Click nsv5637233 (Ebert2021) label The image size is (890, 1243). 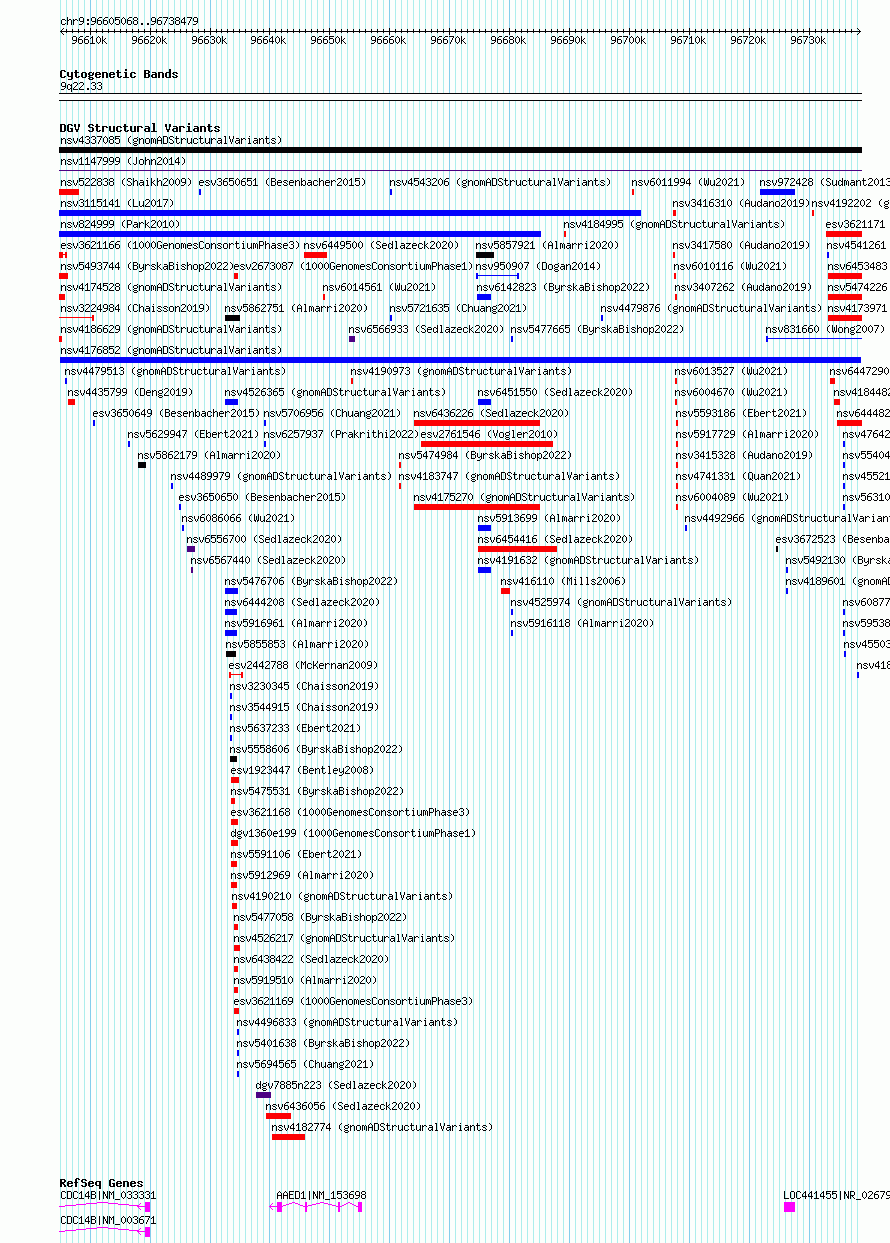(x=296, y=728)
